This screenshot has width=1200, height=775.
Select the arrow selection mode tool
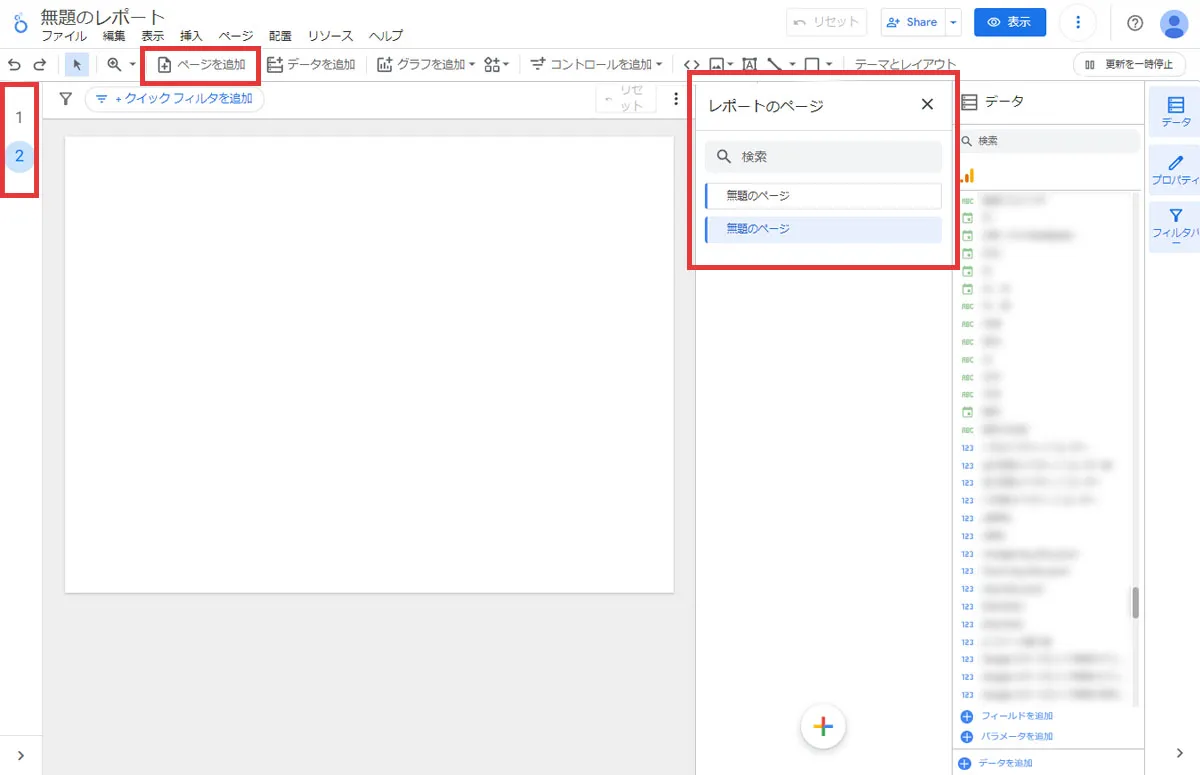(x=77, y=65)
